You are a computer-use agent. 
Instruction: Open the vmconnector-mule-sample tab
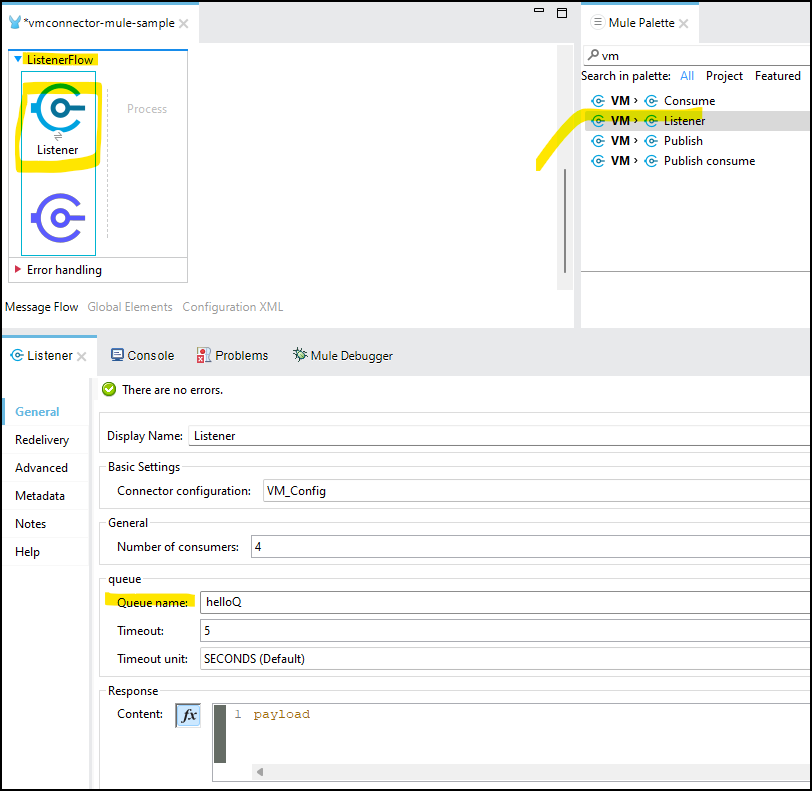100,23
